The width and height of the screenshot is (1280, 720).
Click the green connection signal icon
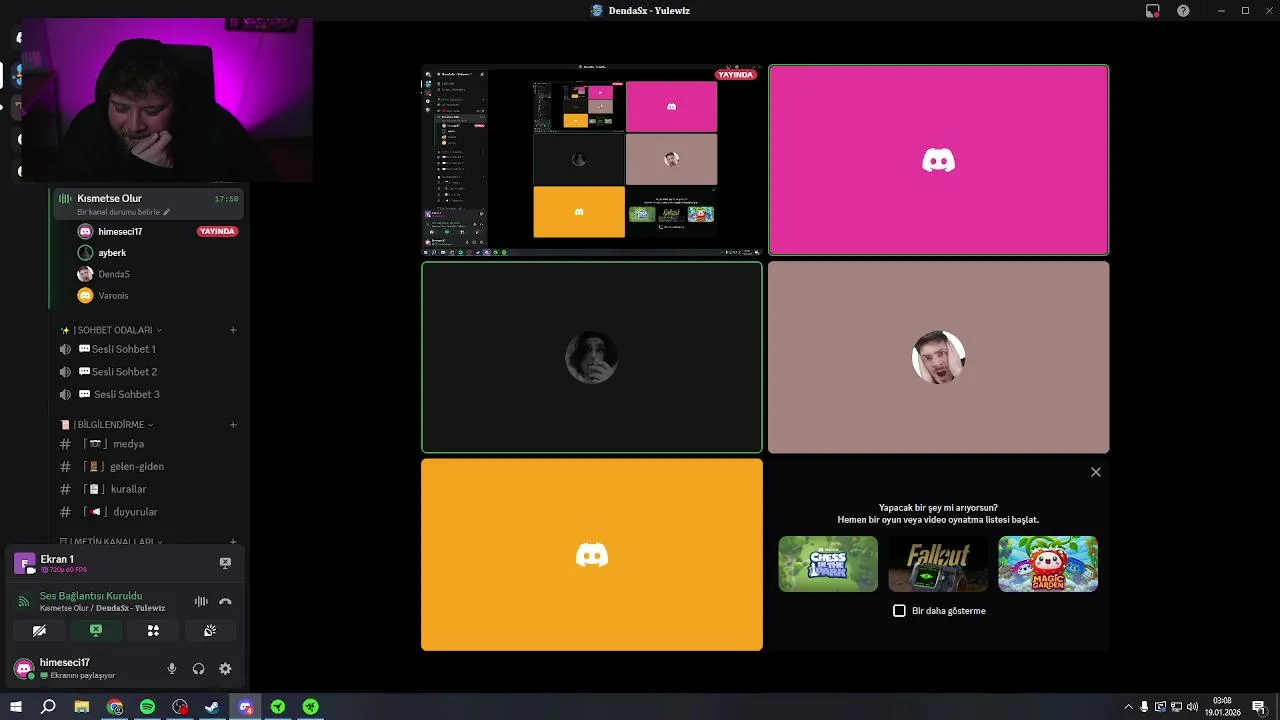point(24,601)
